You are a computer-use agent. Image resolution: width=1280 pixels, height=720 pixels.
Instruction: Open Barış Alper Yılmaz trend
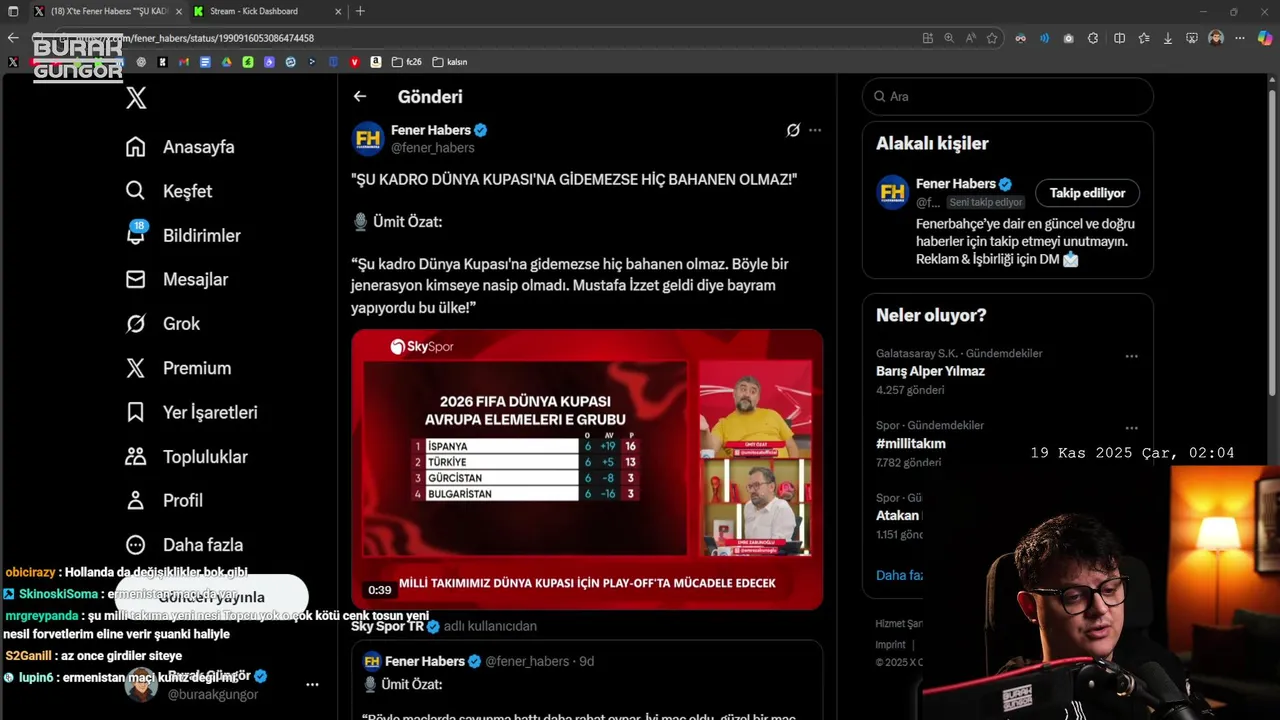point(930,371)
